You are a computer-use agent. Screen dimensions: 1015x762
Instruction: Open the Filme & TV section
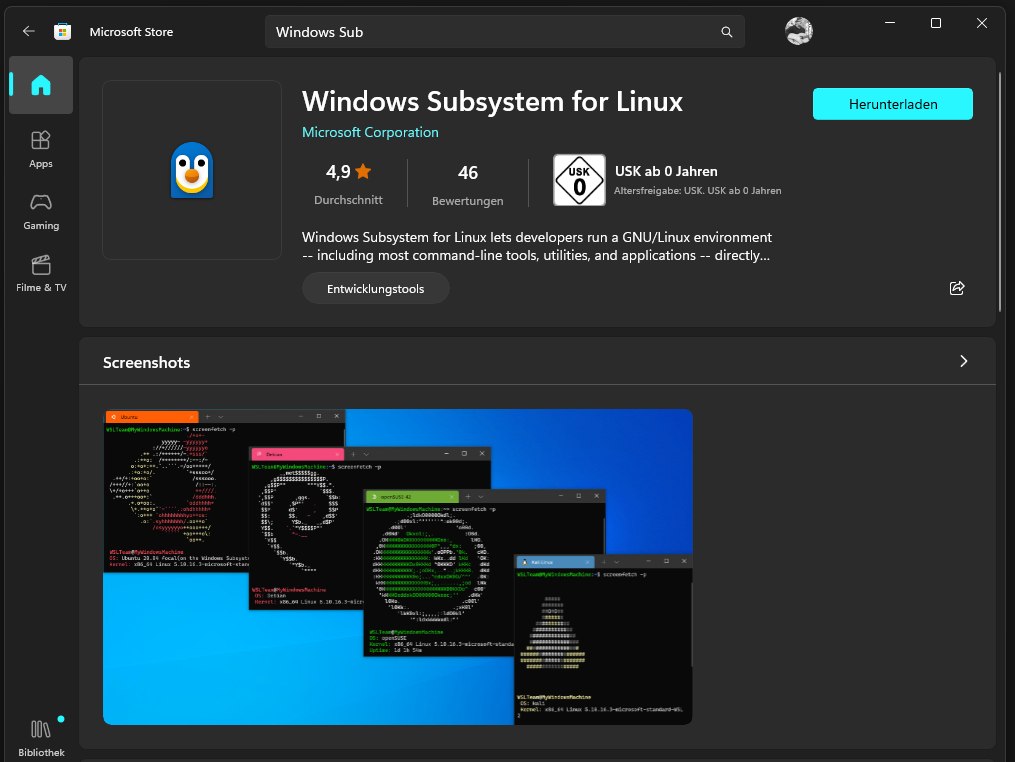pyautogui.click(x=41, y=273)
